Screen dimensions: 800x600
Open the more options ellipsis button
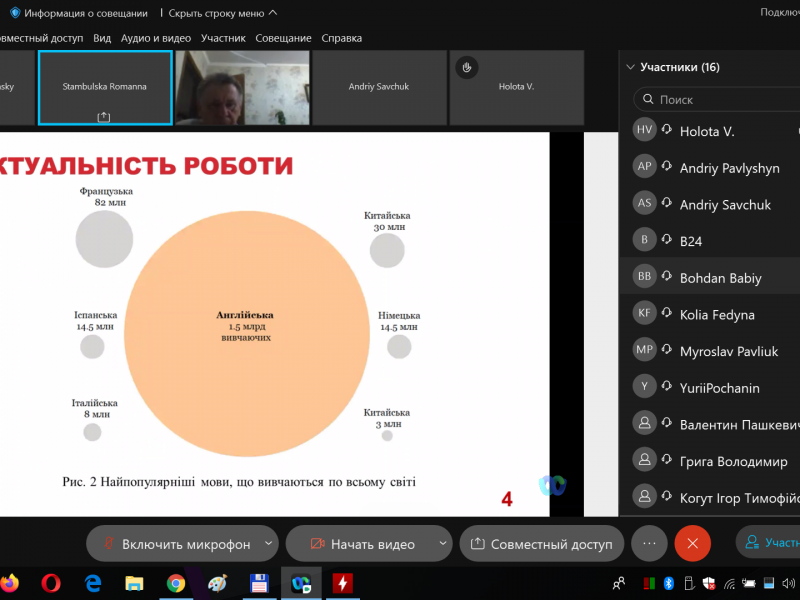tap(649, 544)
